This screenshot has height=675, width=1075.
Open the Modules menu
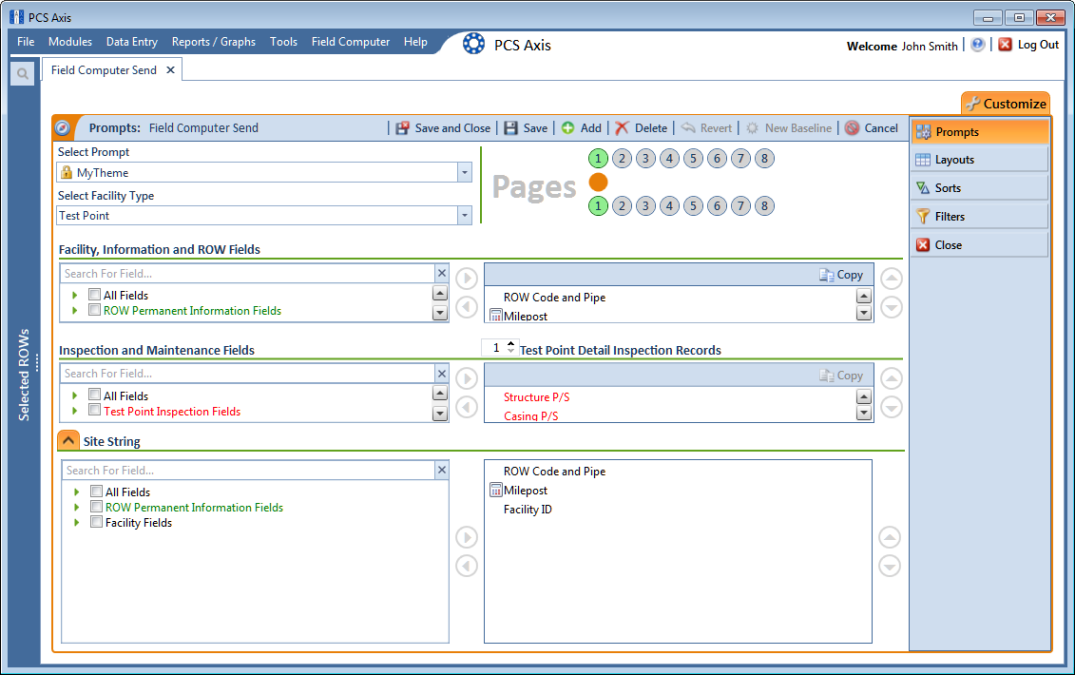[x=70, y=42]
